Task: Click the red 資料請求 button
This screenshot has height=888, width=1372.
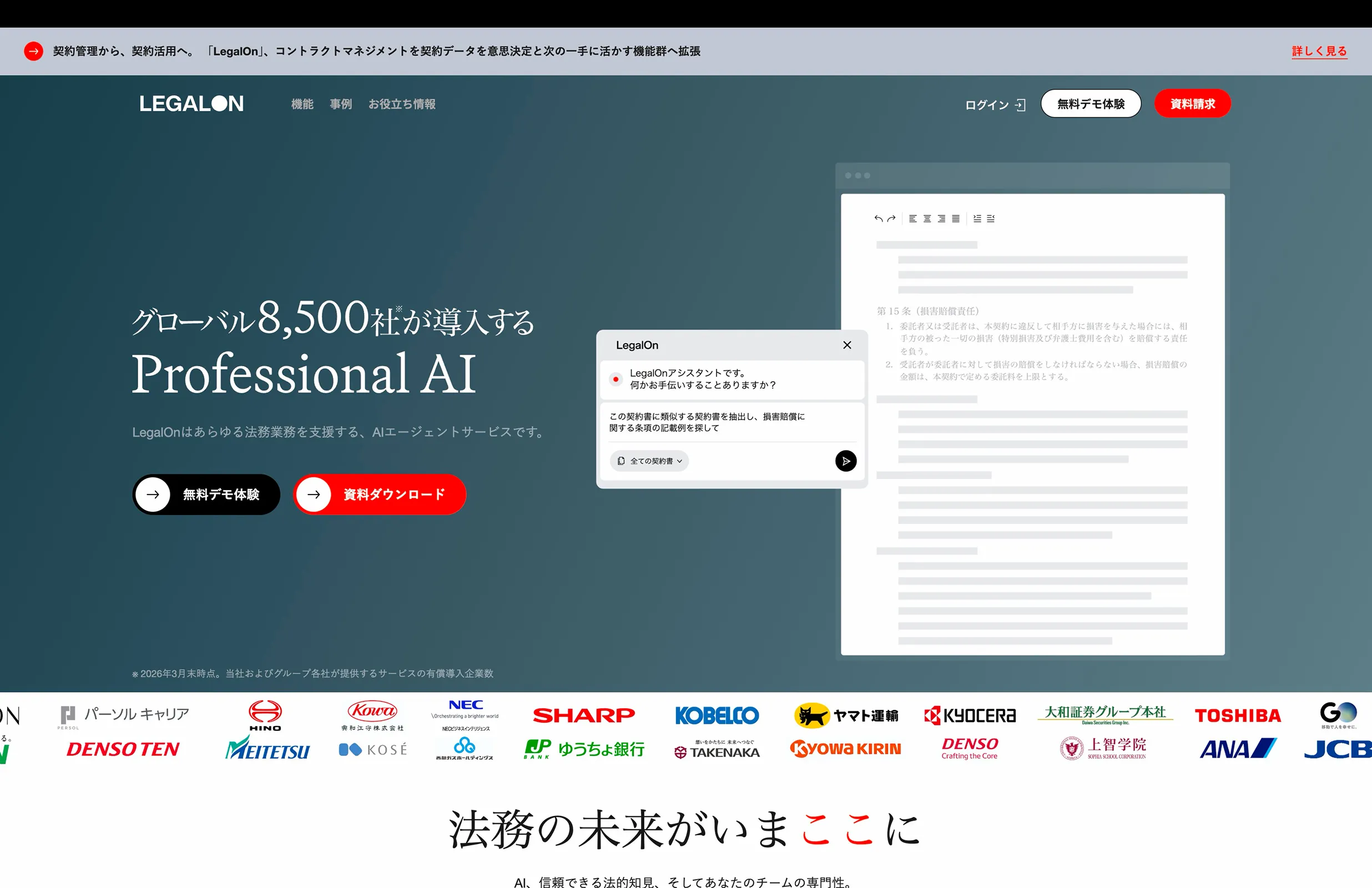Action: tap(1192, 104)
